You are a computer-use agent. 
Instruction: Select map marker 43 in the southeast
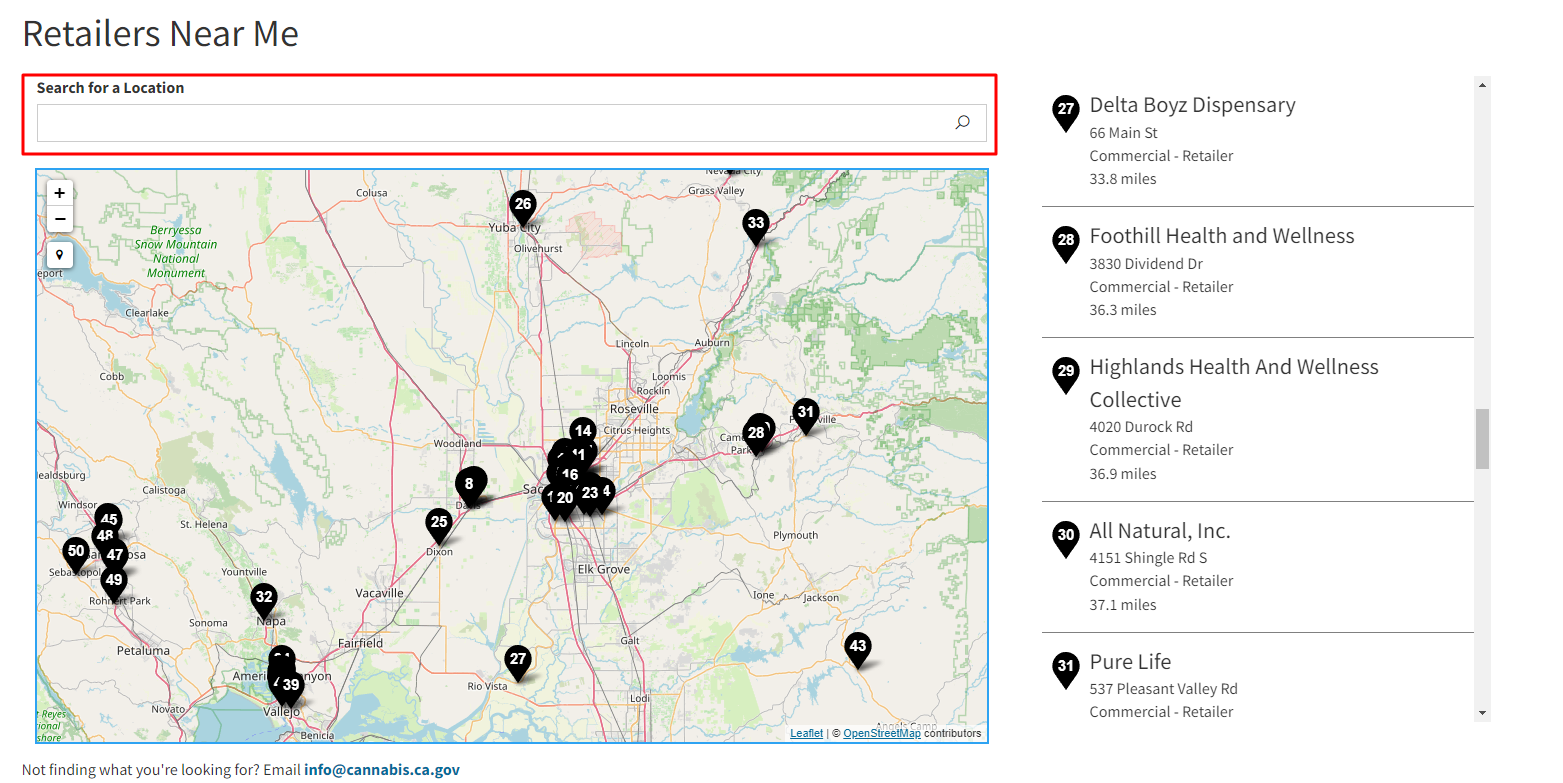pyautogui.click(x=857, y=648)
